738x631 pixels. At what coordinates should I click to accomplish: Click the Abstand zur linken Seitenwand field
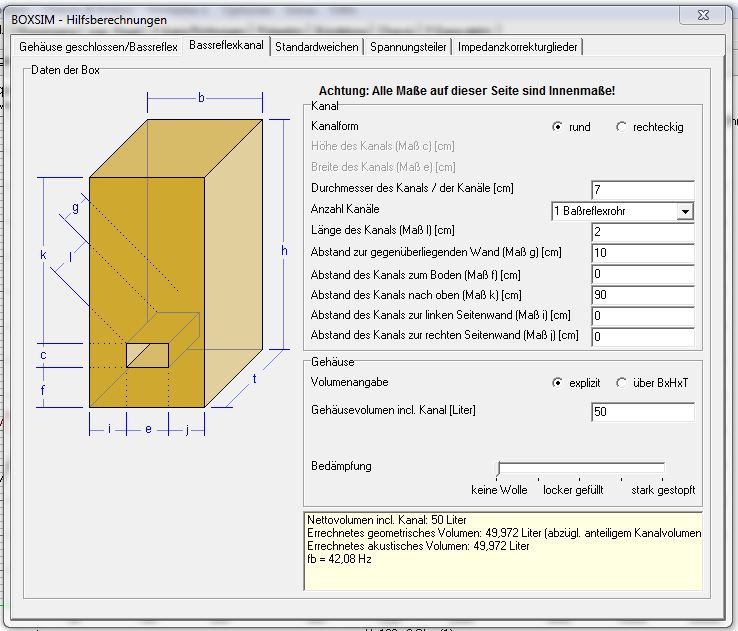pyautogui.click(x=642, y=316)
